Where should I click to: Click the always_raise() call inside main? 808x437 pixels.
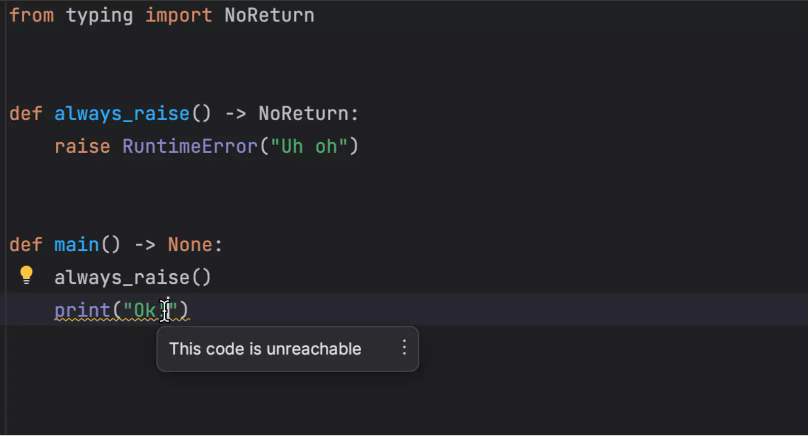tap(133, 277)
